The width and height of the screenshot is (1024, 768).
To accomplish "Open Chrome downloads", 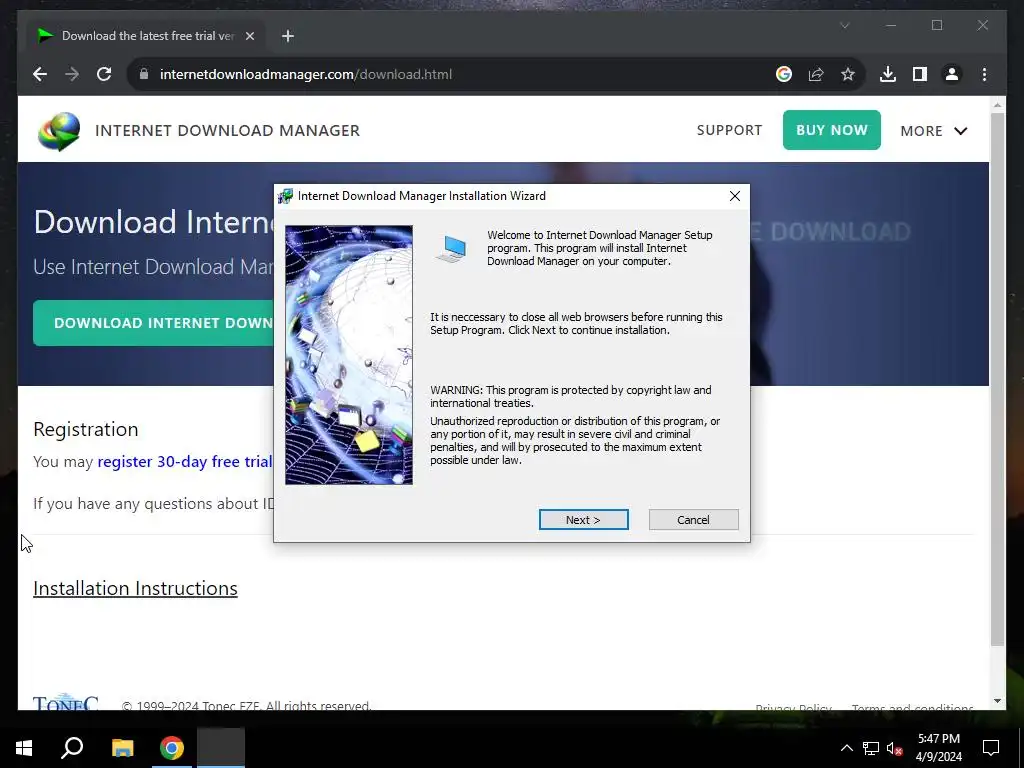I will click(x=888, y=74).
